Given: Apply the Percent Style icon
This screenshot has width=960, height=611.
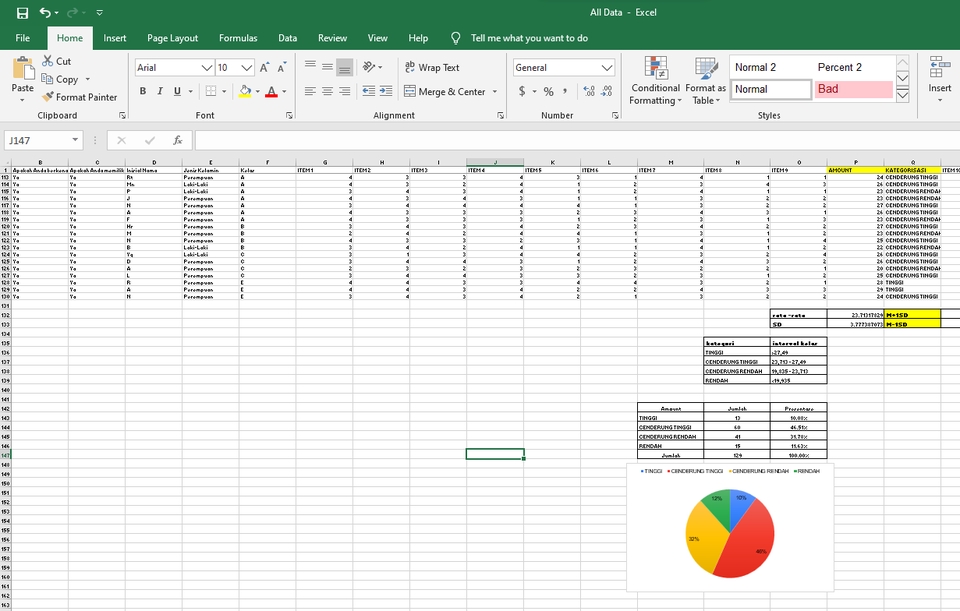Looking at the screenshot, I should click(546, 91).
